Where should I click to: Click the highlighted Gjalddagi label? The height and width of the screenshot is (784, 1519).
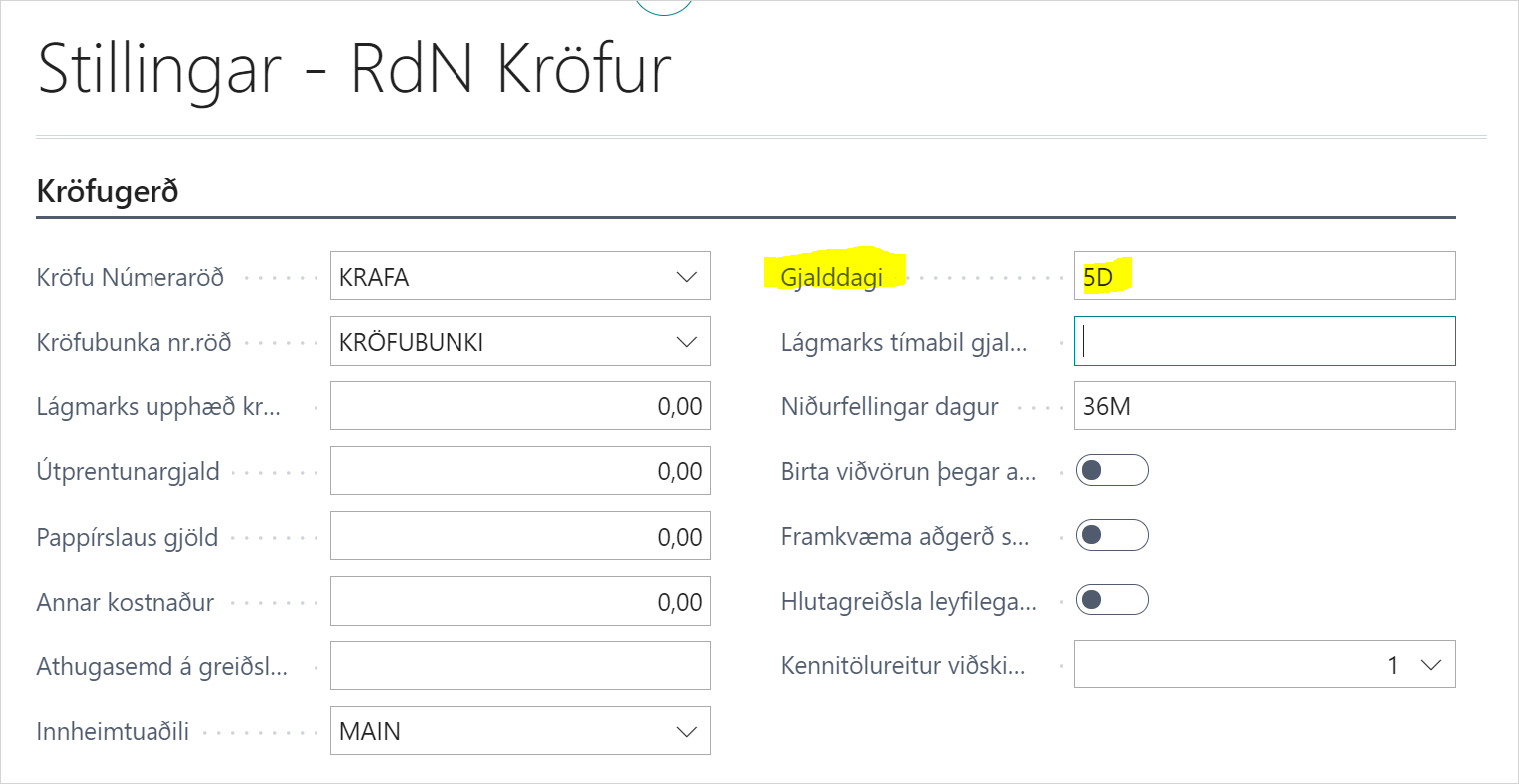(x=834, y=277)
